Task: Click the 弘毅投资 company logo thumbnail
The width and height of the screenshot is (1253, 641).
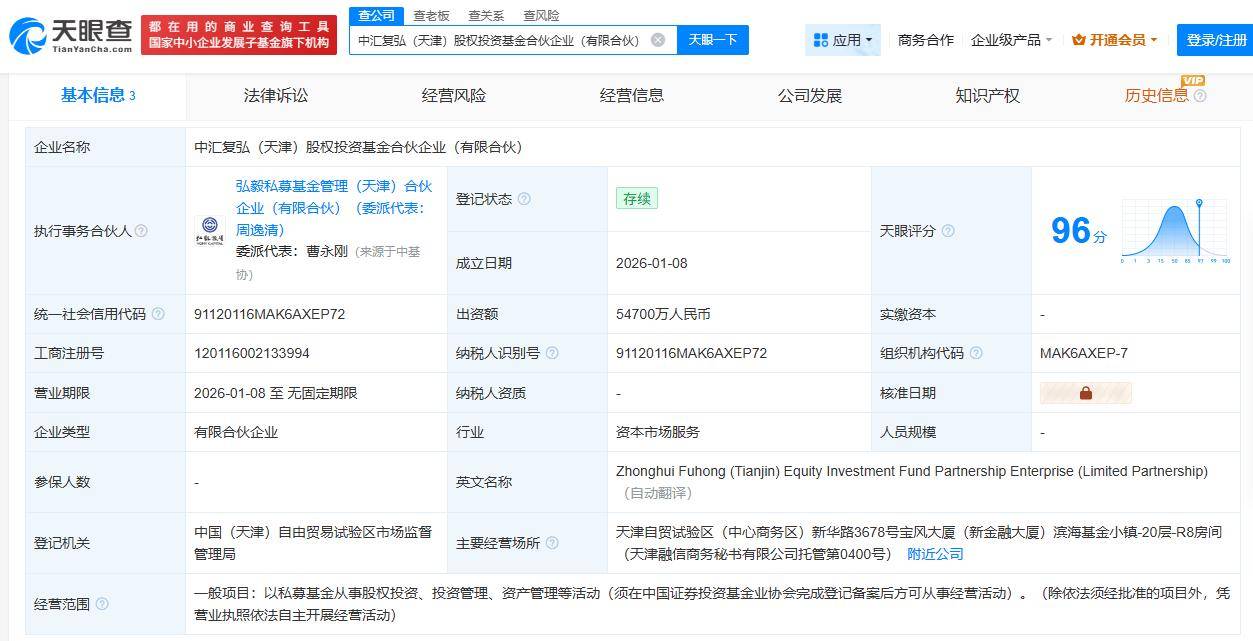Action: coord(210,231)
